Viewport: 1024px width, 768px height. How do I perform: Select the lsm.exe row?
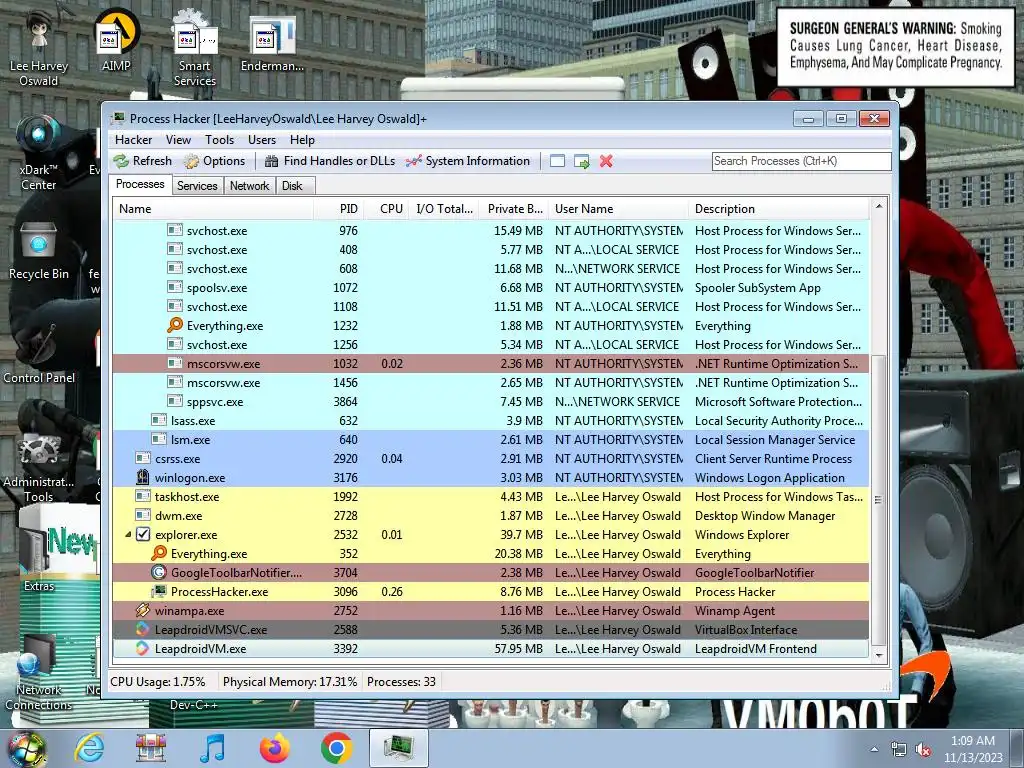pos(491,440)
